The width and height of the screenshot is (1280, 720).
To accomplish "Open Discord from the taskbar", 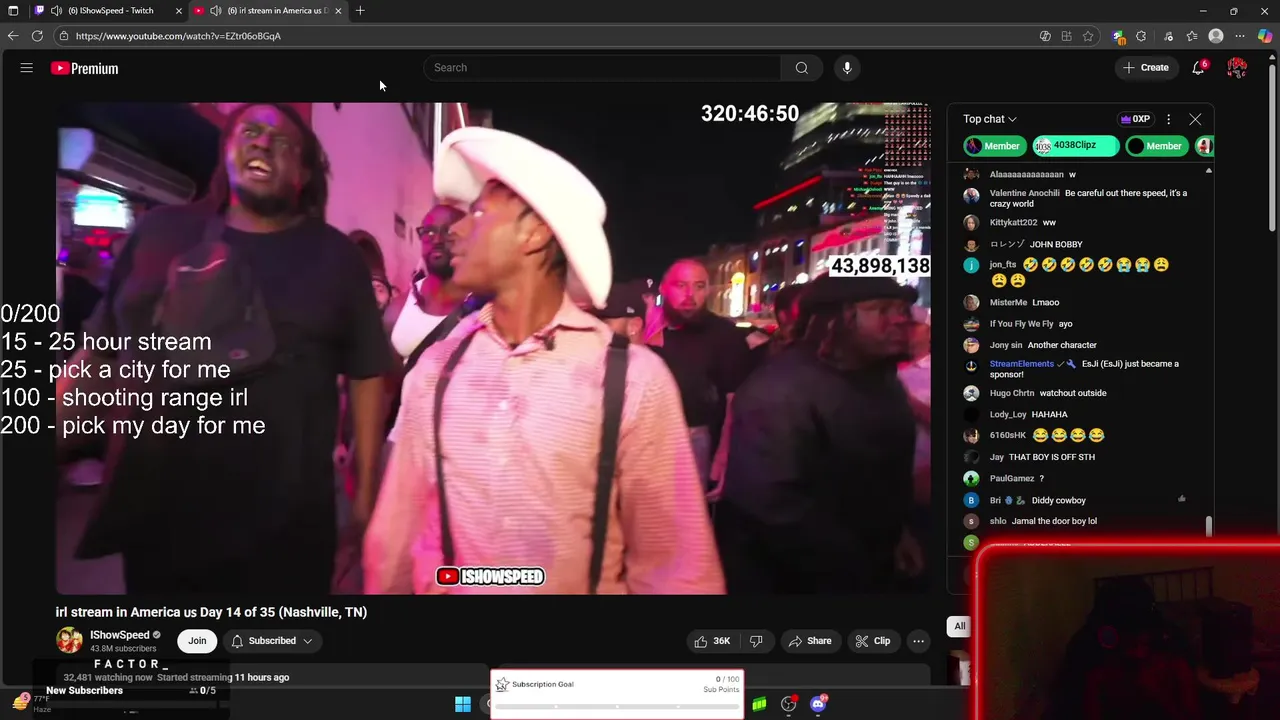I will 818,704.
